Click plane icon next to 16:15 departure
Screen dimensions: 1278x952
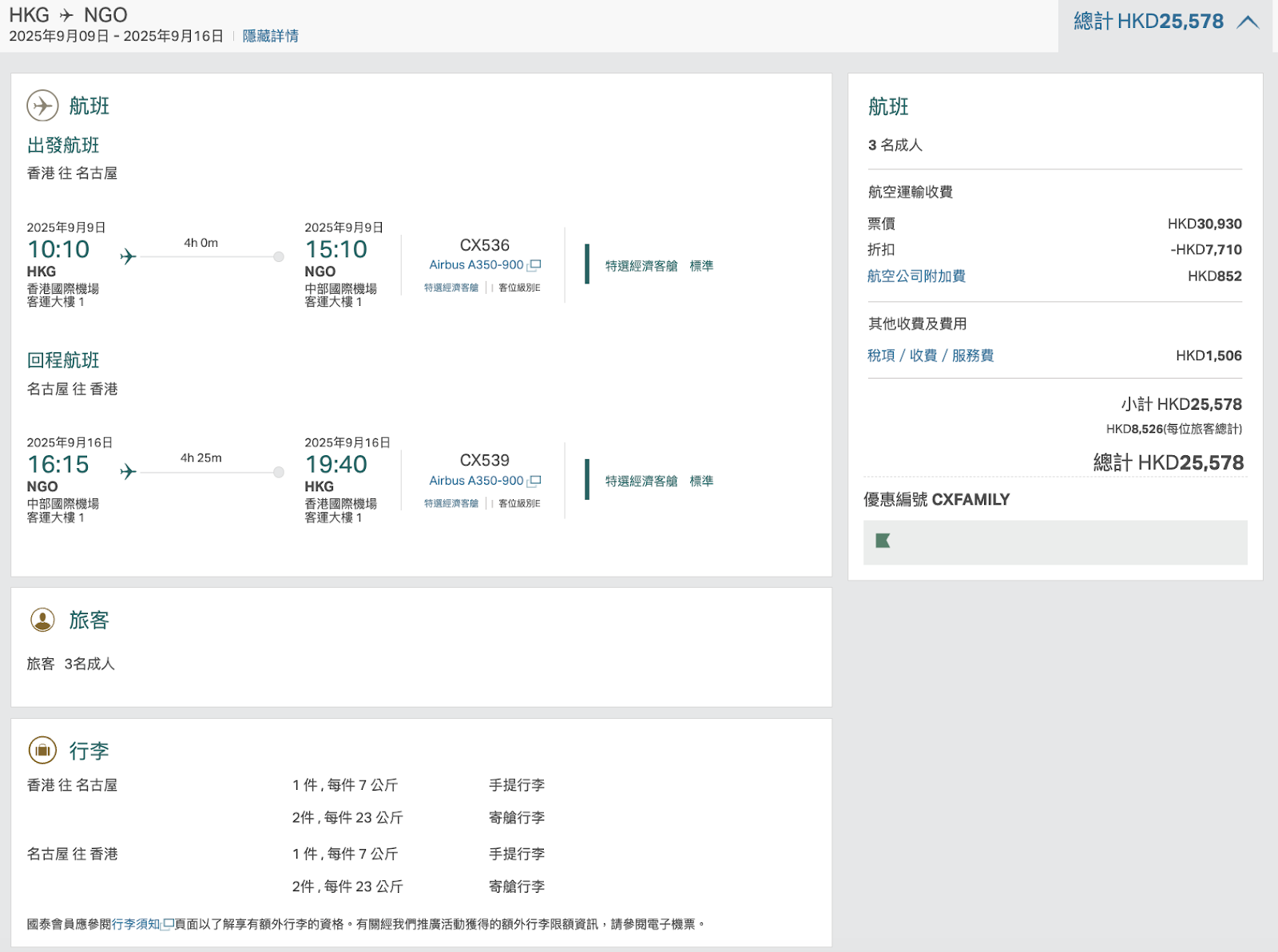128,472
